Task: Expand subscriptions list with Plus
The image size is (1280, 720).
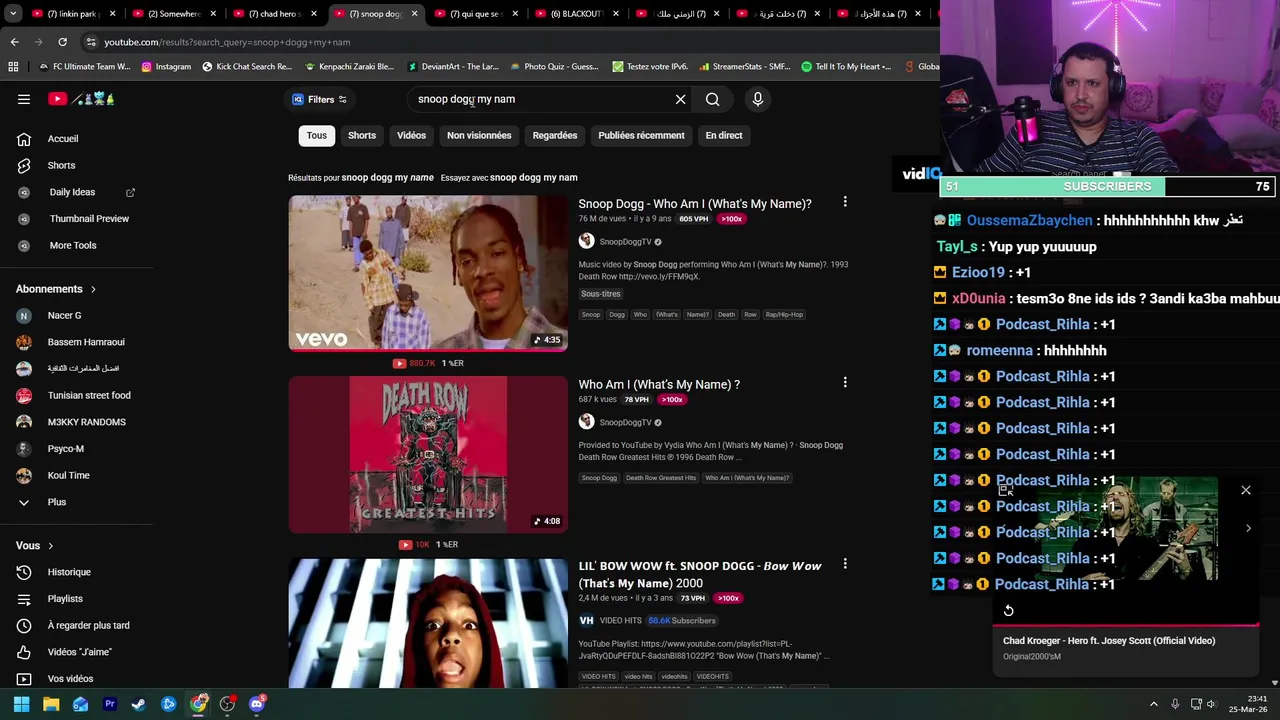Action: tap(57, 502)
